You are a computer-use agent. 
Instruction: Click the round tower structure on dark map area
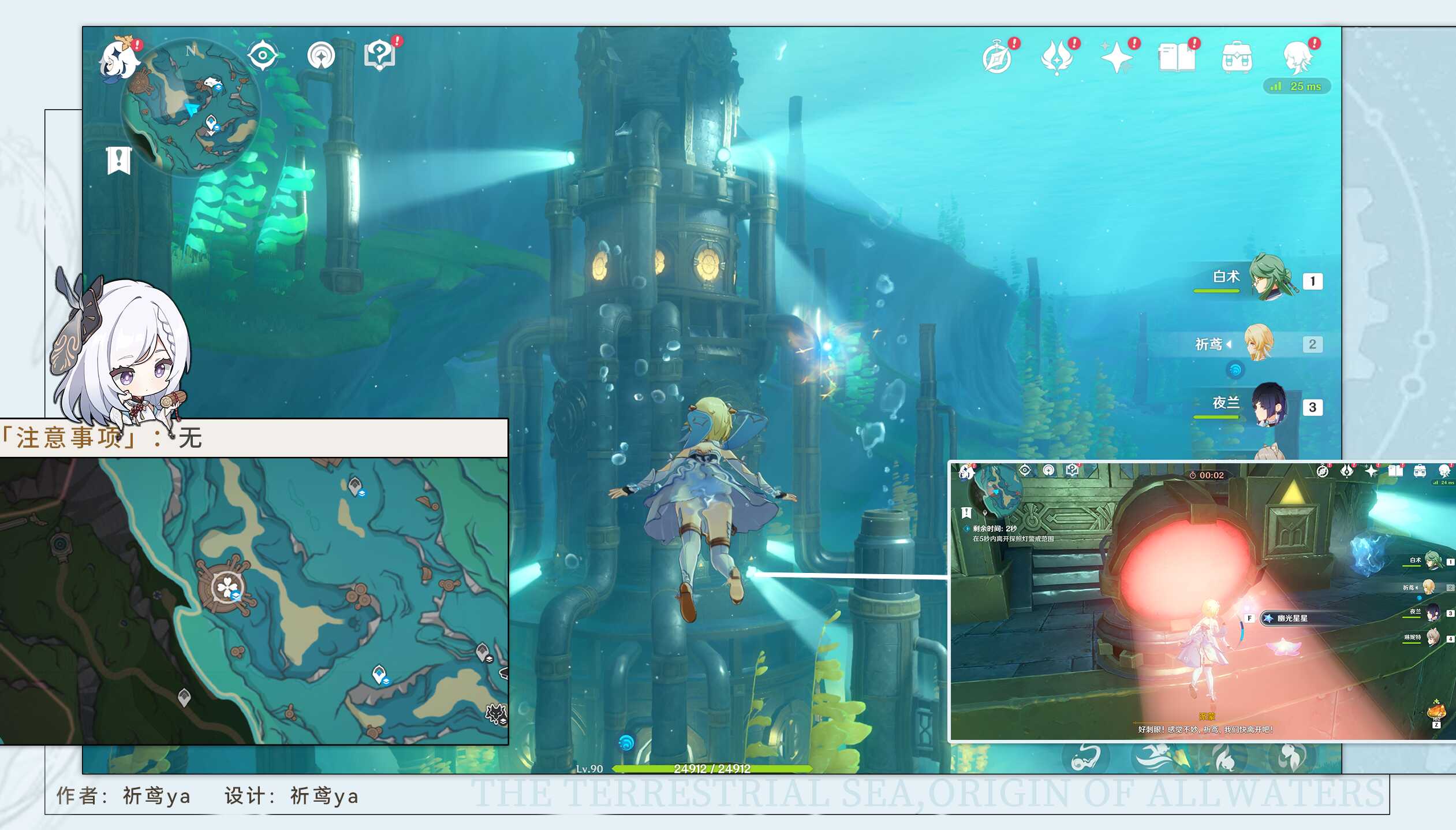[61, 544]
